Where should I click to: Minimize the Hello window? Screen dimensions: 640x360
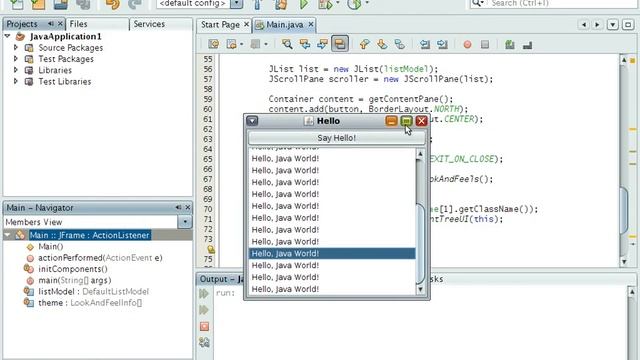tap(391, 121)
